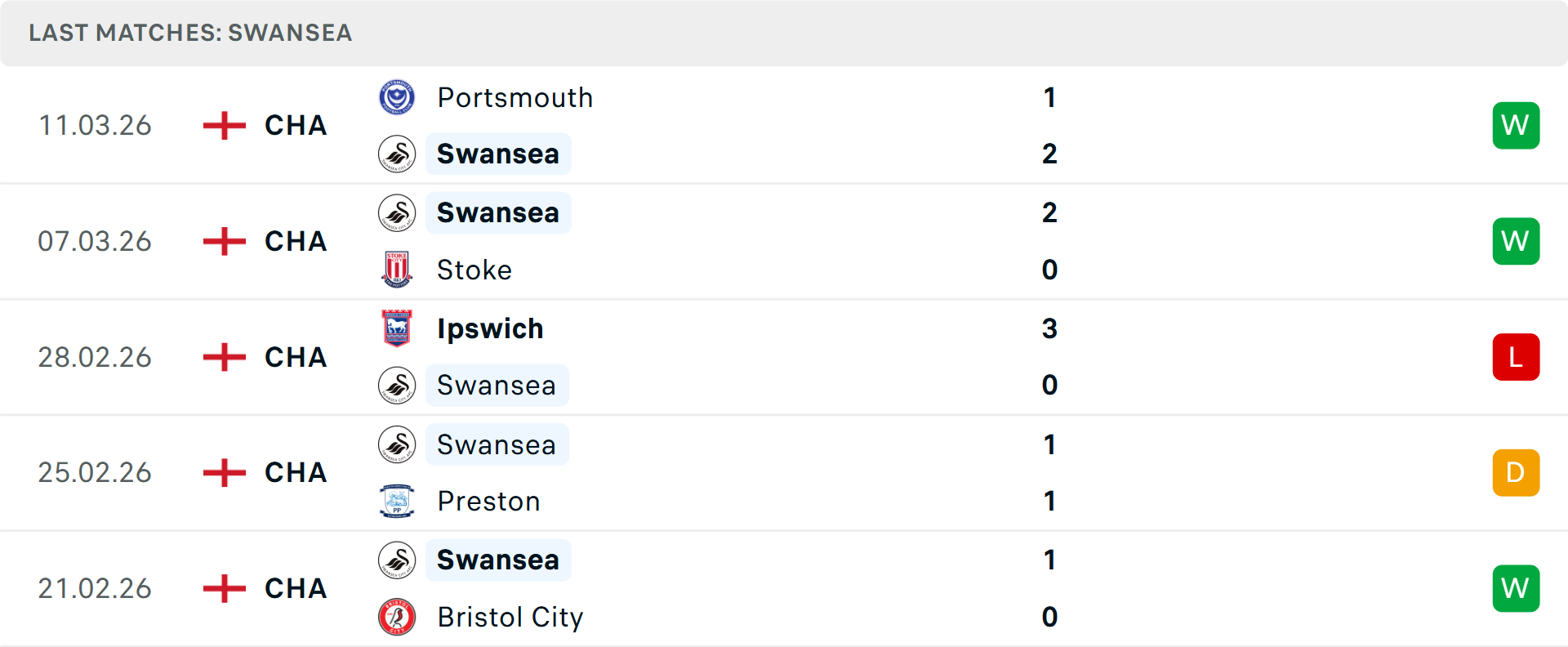
Task: Click the date 28.02.26
Action: pos(95,357)
